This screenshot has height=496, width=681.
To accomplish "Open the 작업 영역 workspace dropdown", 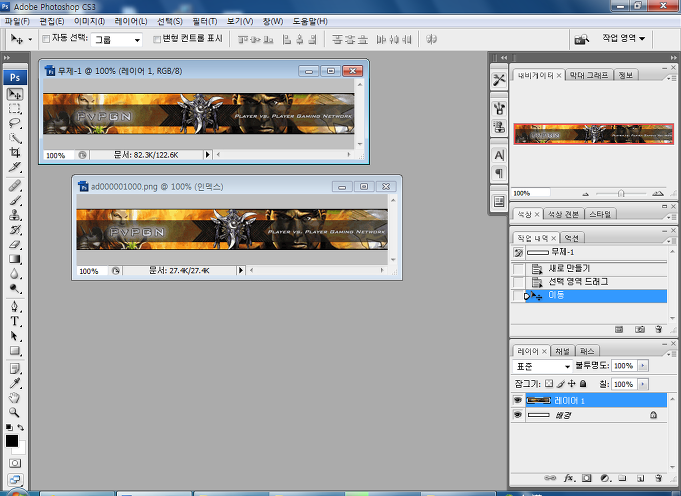I will tap(623, 38).
